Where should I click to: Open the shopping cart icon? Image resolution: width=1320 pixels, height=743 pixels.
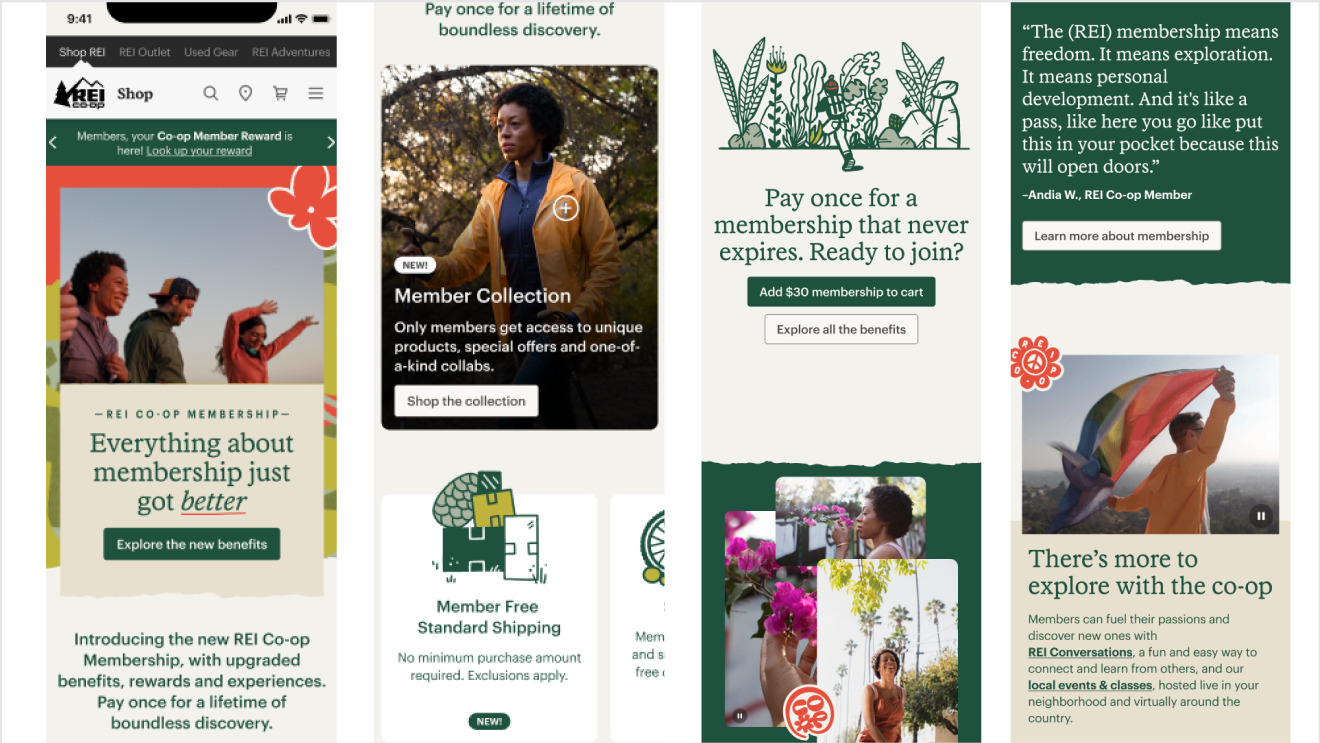click(280, 93)
